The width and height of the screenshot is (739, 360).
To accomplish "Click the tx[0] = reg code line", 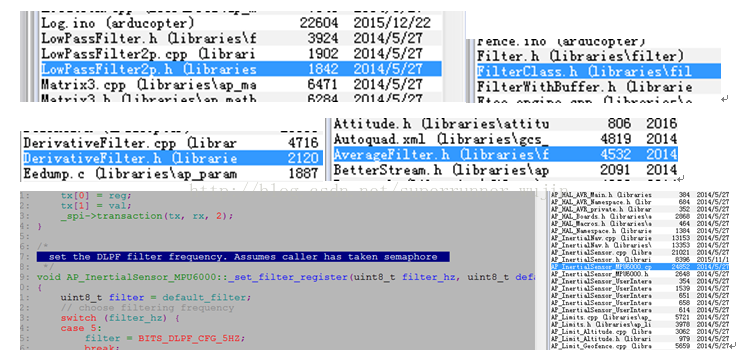I will (x=97, y=195).
